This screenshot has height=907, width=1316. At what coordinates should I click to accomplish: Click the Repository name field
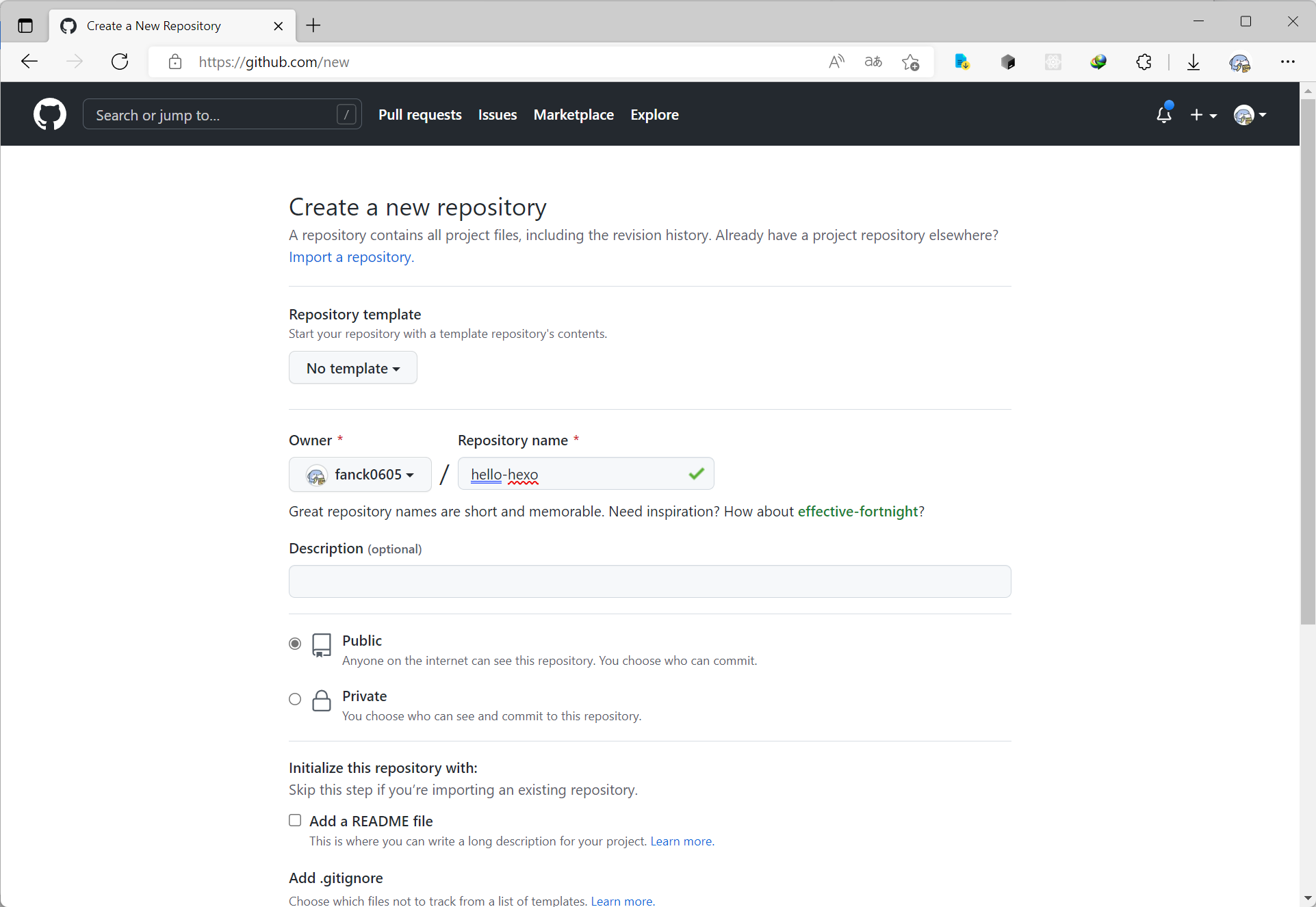[x=586, y=474]
